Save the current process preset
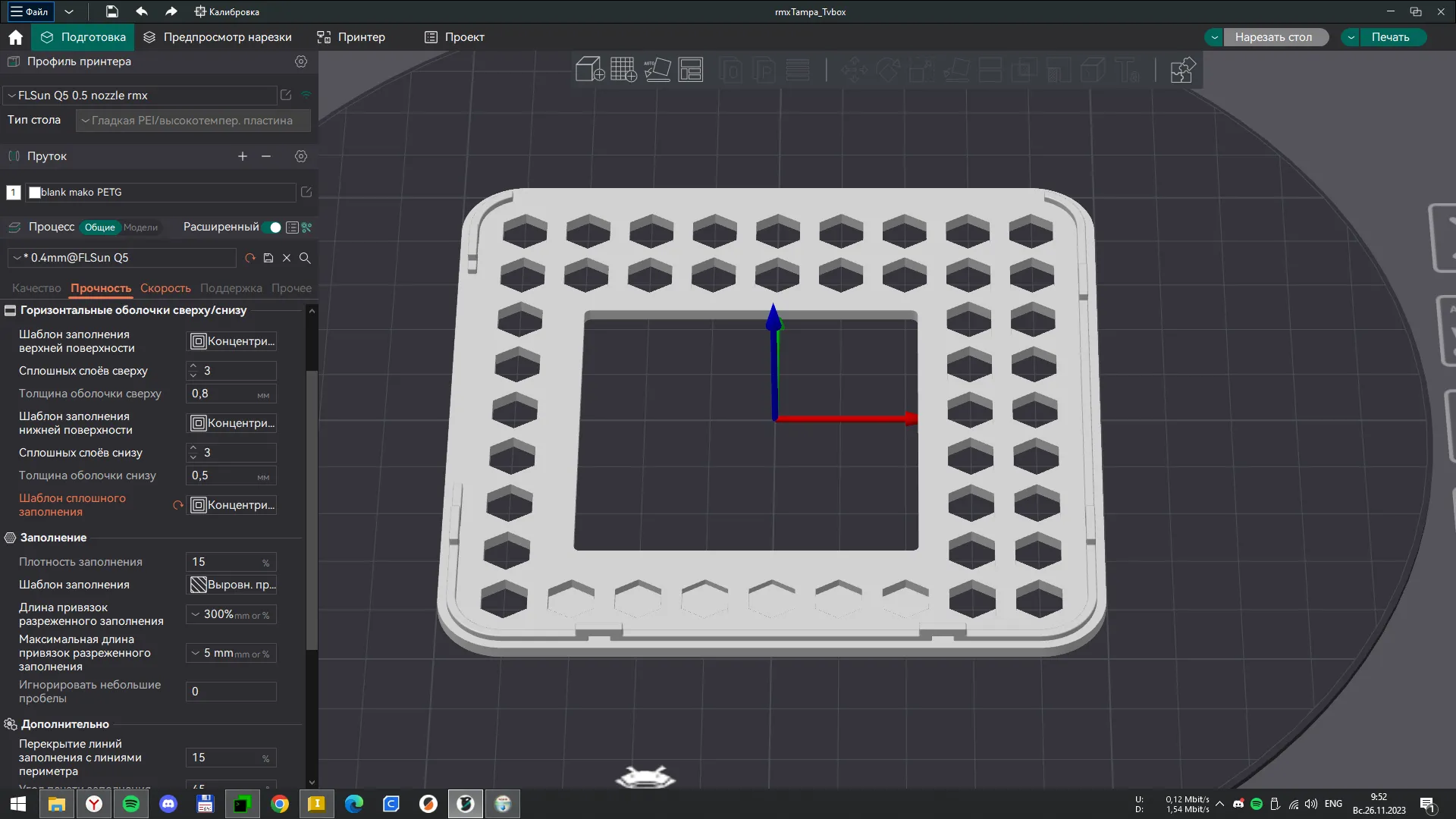Image resolution: width=1456 pixels, height=819 pixels. pyautogui.click(x=268, y=258)
